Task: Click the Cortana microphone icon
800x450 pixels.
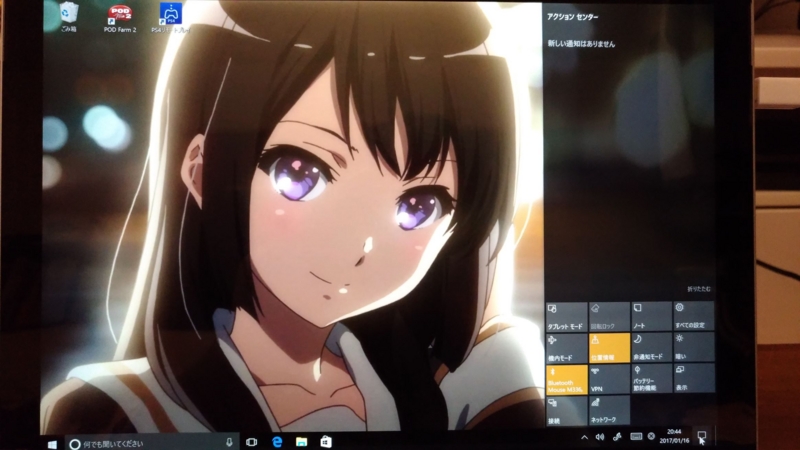Action: pyautogui.click(x=229, y=442)
